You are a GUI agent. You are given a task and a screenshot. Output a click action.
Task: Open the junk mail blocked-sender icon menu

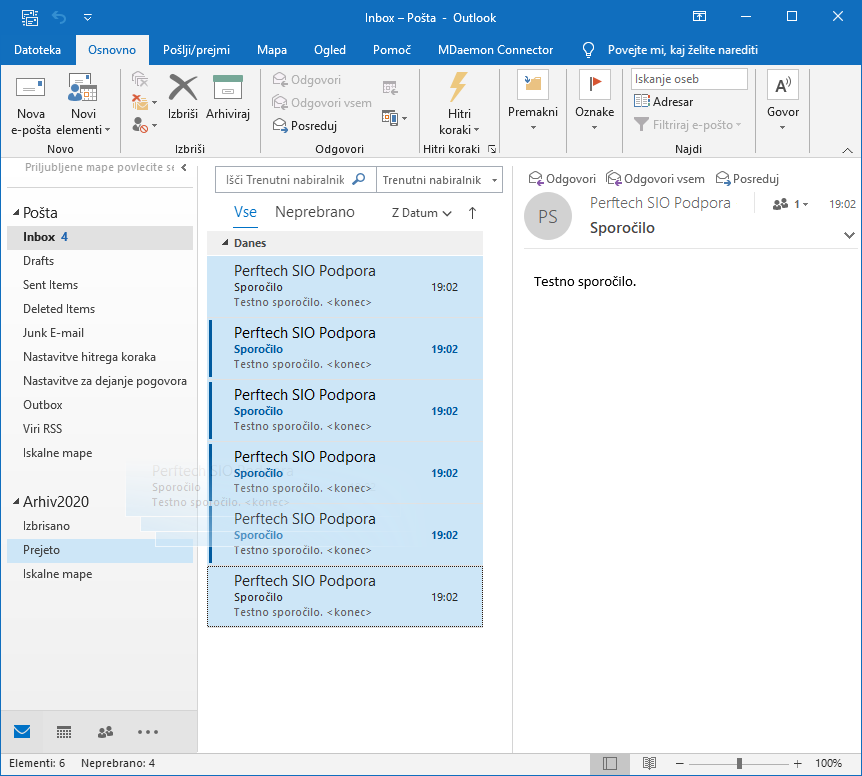[144, 125]
